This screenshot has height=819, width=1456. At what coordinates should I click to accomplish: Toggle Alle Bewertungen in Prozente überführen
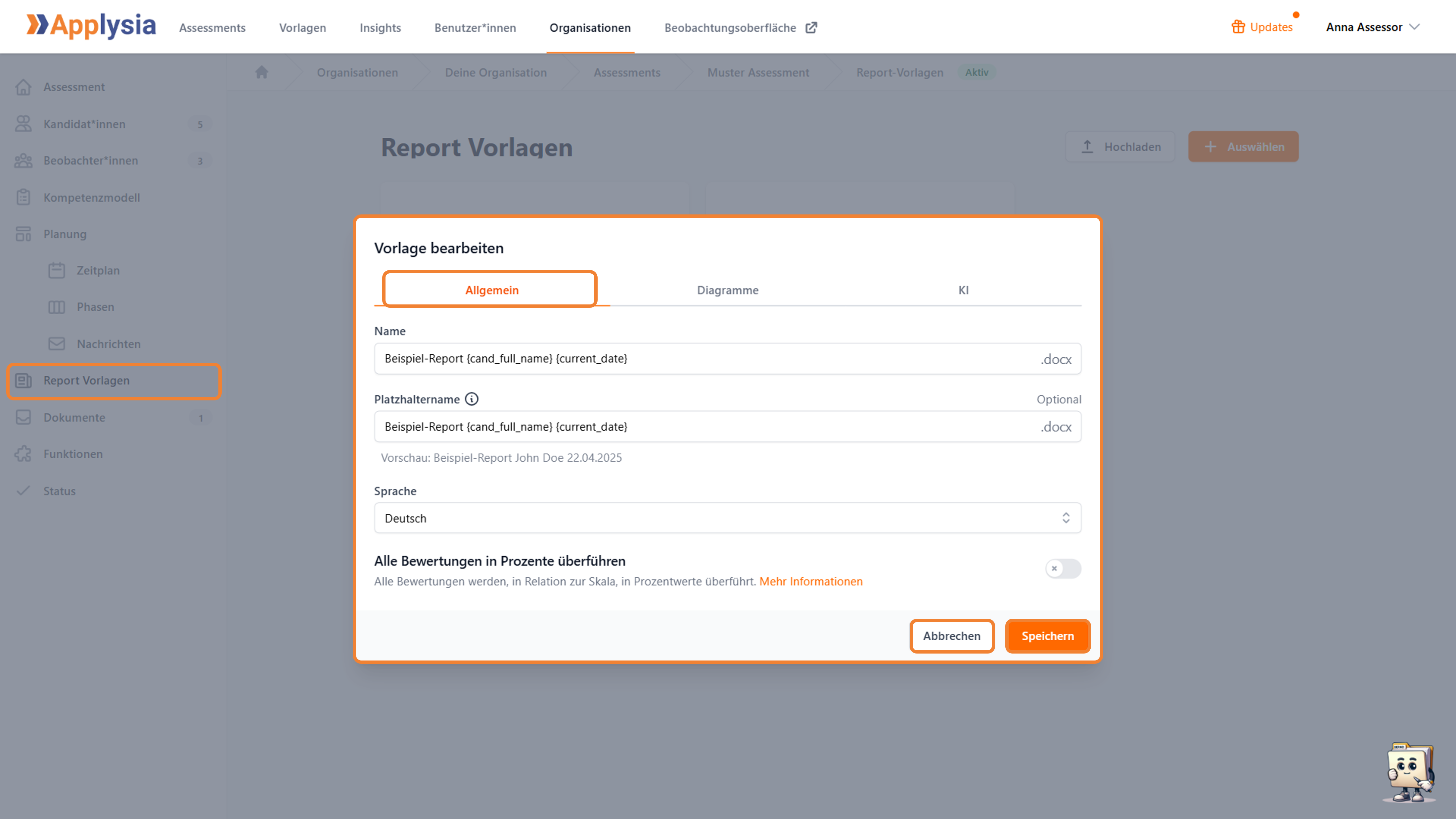click(1063, 569)
